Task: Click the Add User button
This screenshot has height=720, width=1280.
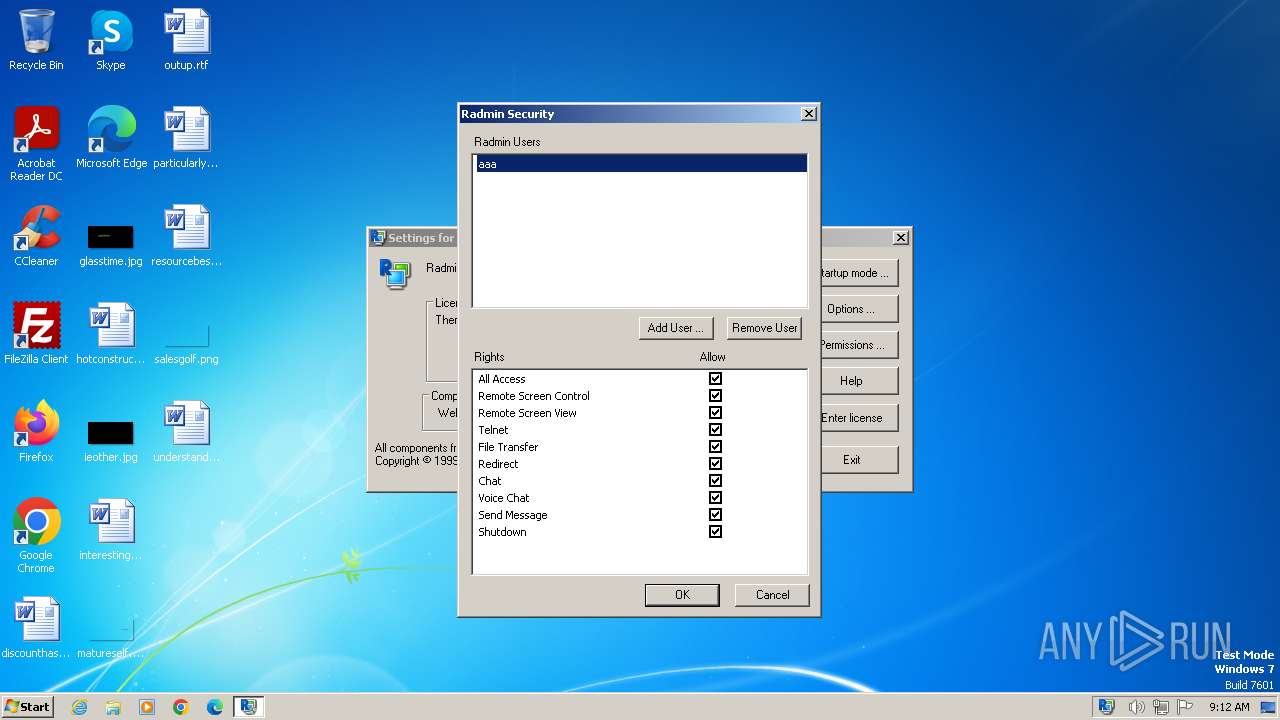Action: (675, 328)
